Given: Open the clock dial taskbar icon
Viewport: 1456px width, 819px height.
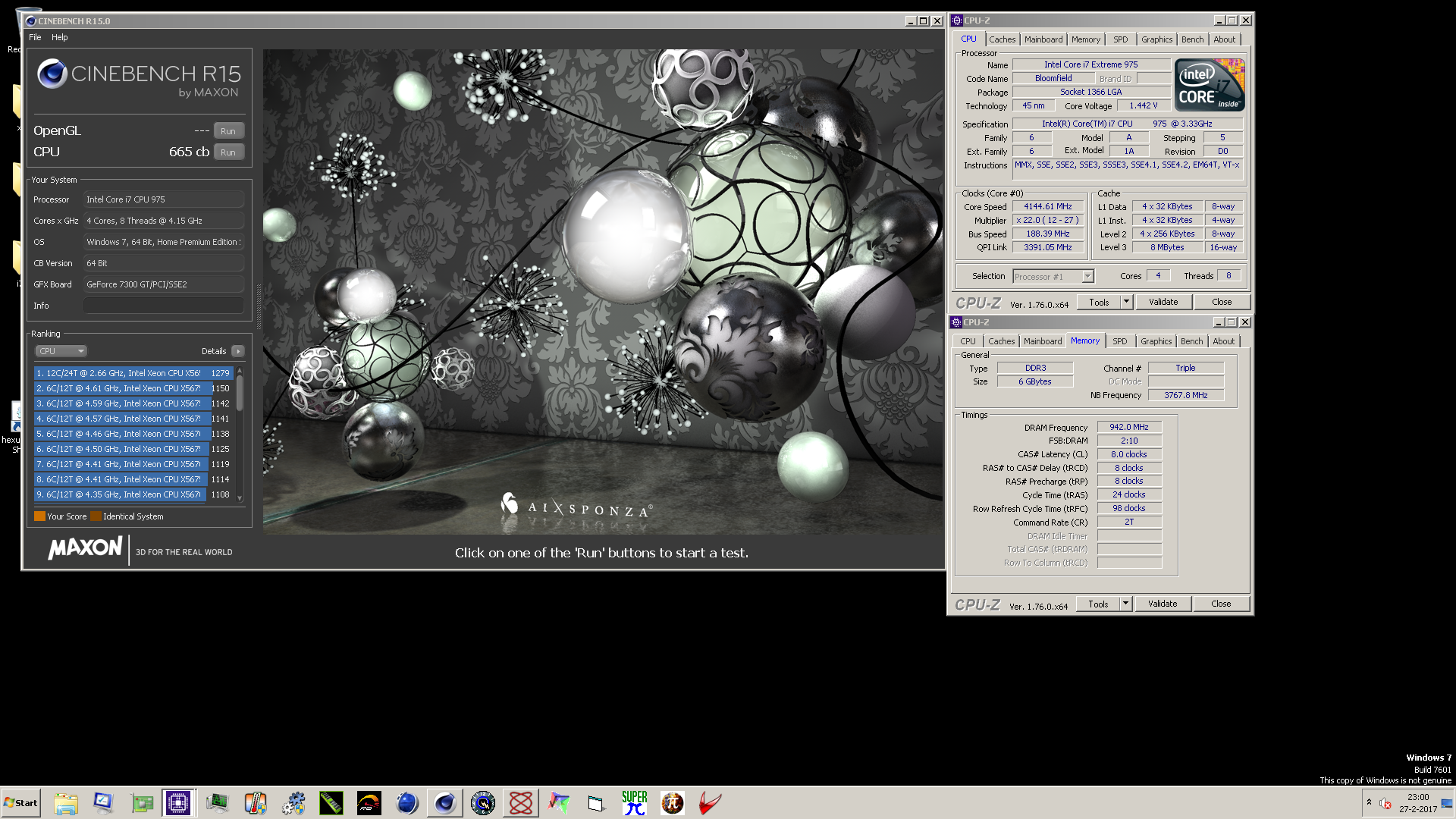Looking at the screenshot, I should point(483,803).
